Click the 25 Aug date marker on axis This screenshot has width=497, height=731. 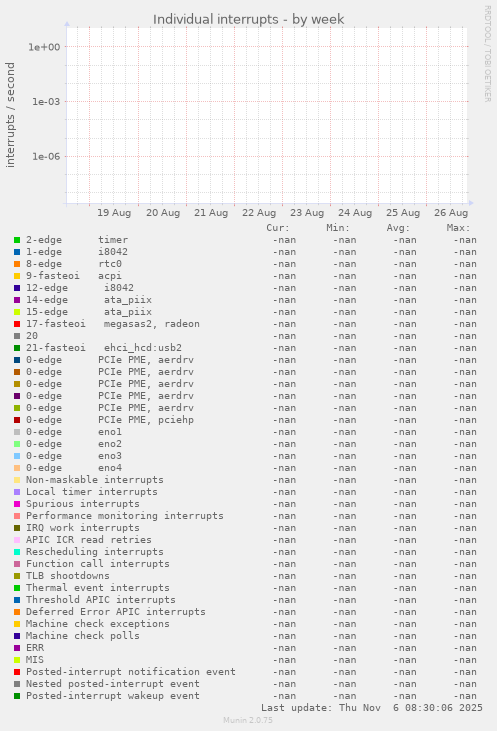click(403, 213)
